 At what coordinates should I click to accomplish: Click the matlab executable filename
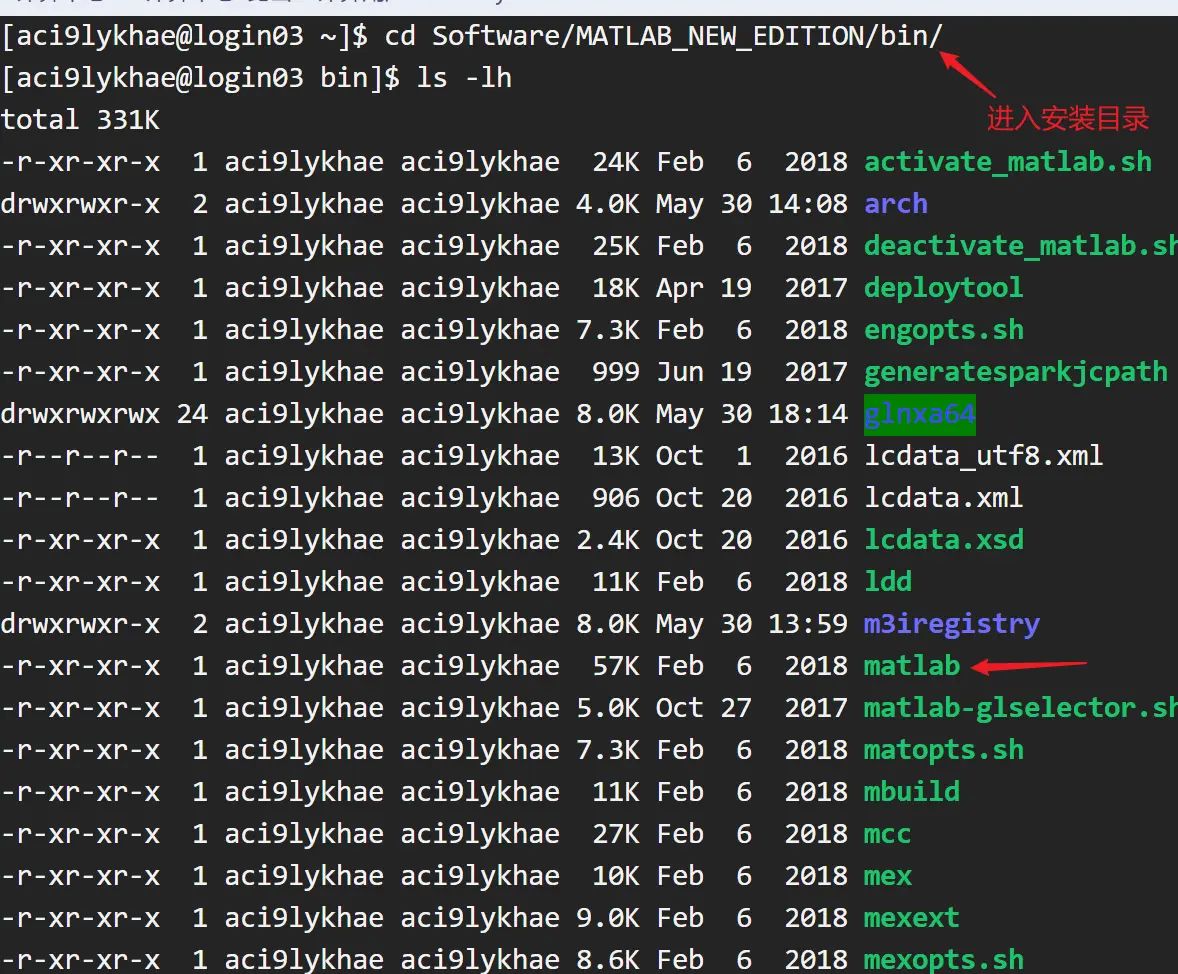(911, 666)
